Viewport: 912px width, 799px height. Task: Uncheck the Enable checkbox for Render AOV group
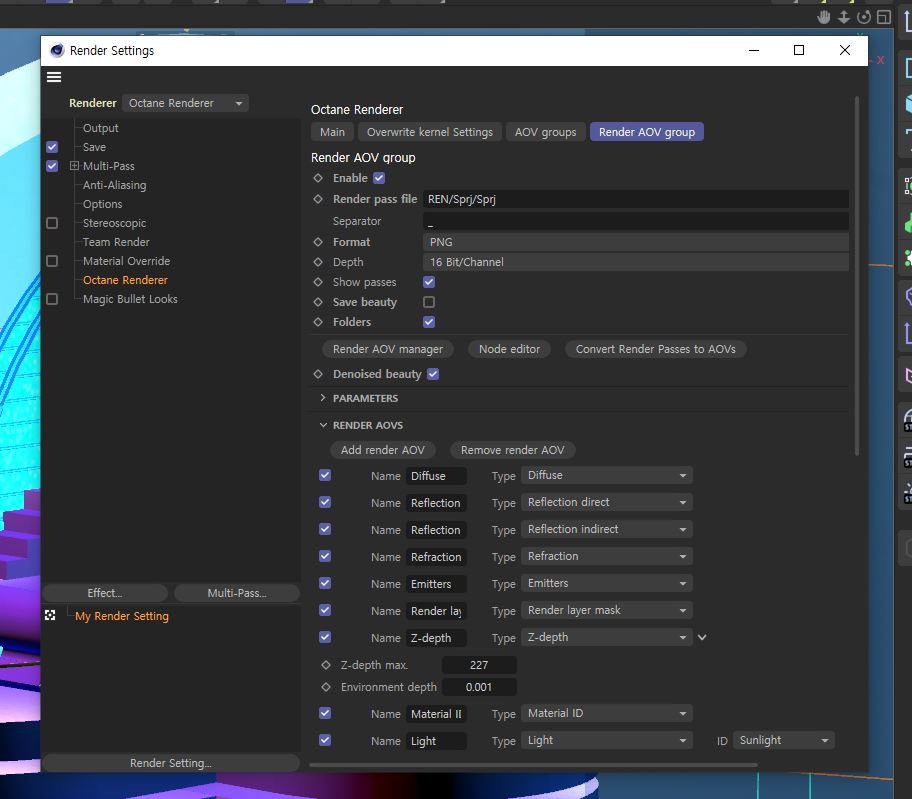click(x=379, y=178)
